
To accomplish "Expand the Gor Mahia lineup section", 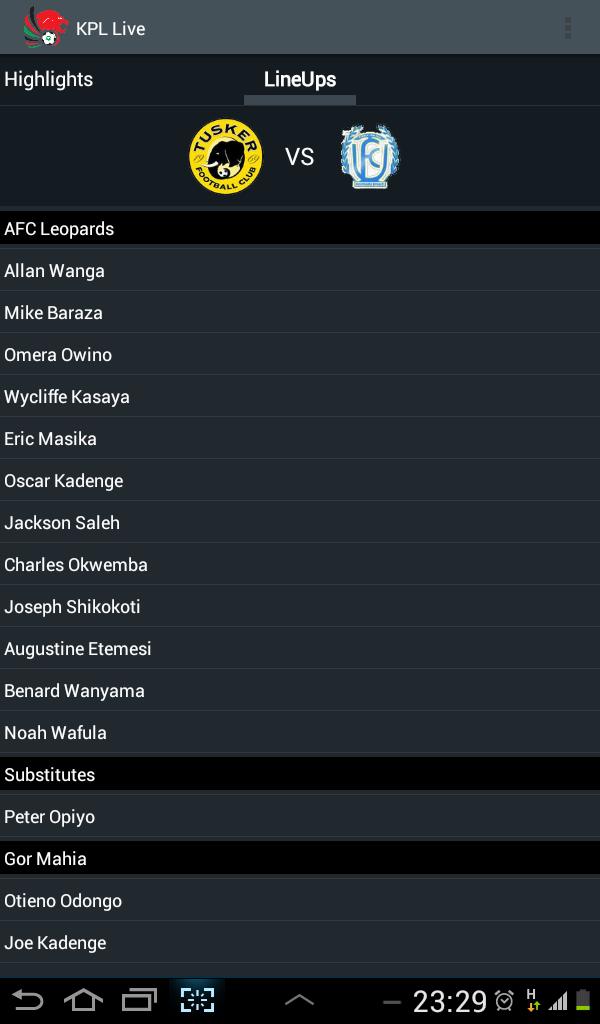I will [300, 858].
